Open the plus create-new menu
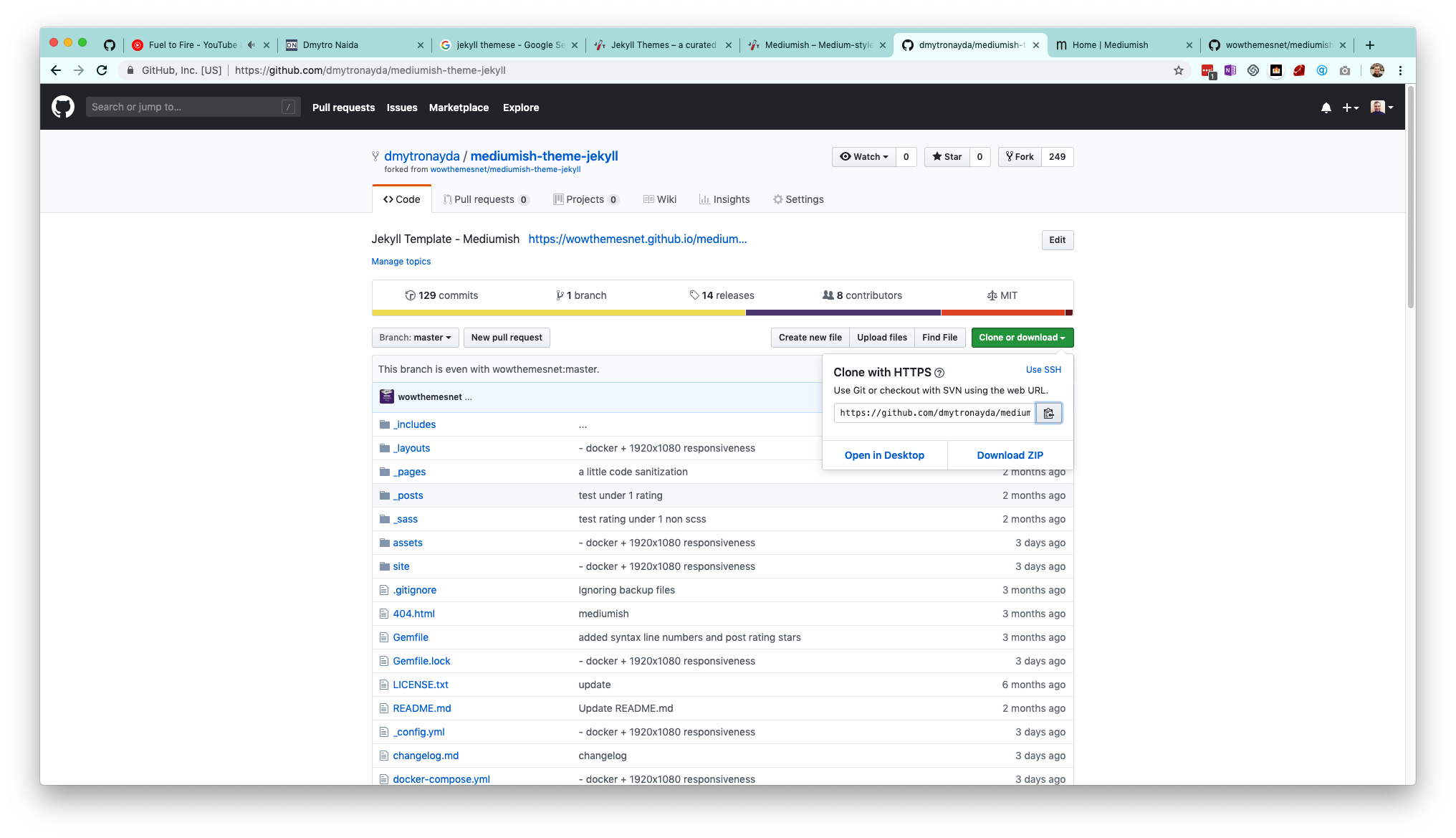Screen dimensions: 1456x838 click(x=1350, y=108)
